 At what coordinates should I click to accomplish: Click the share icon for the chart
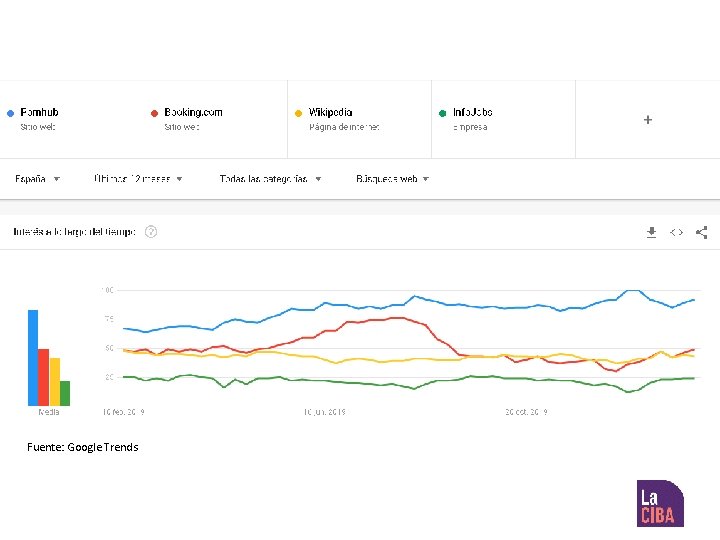(x=702, y=232)
